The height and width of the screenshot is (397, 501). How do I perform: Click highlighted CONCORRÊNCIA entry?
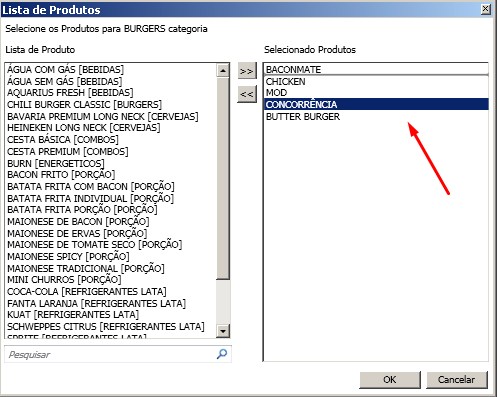pos(376,105)
